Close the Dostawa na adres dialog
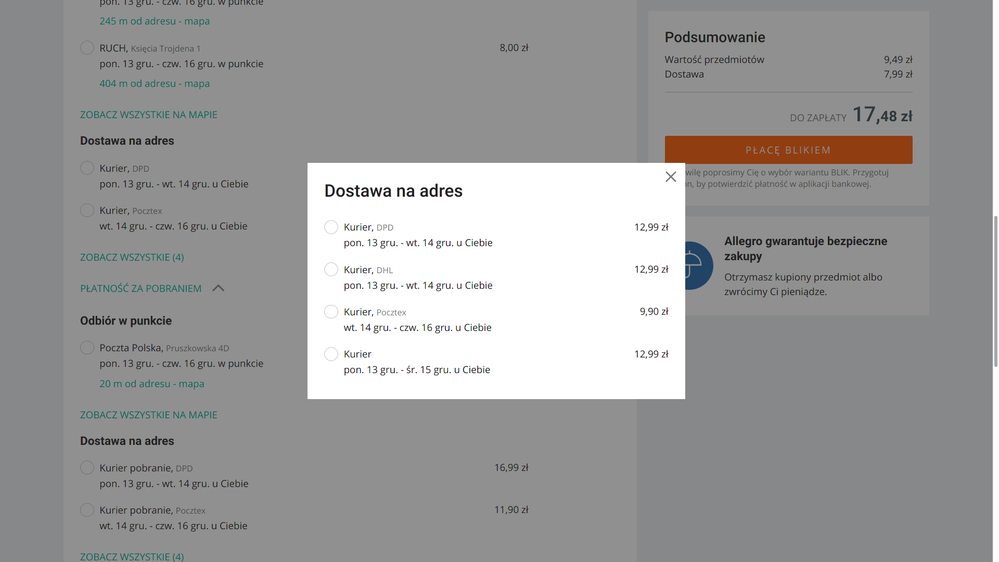Screen dimensions: 999x562 click(x=670, y=177)
